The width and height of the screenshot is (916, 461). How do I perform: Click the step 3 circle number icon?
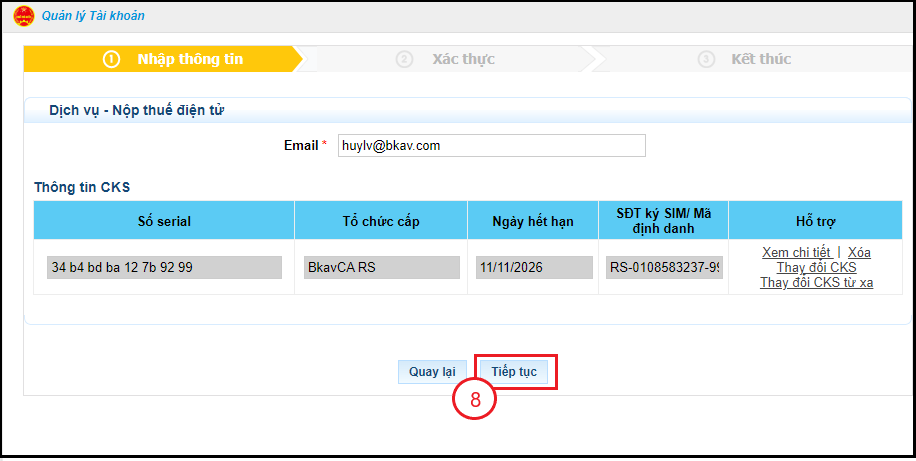pyautogui.click(x=707, y=59)
